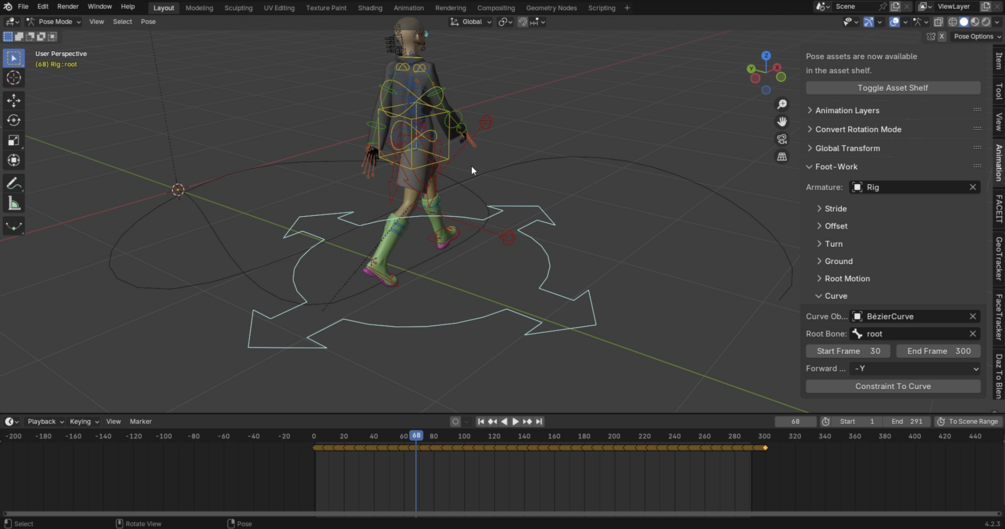Toggle viewport gizmos display
Screen dimensions: 1005x529
[868, 22]
